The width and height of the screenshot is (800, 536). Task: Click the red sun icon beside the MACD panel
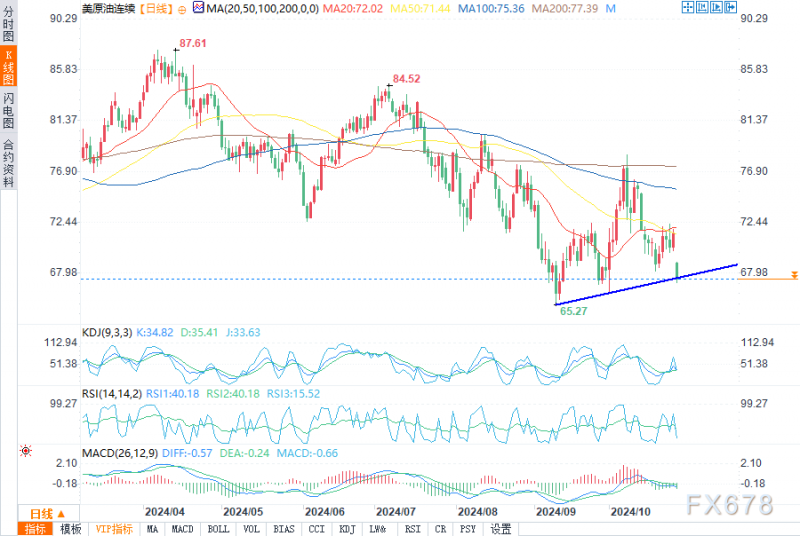click(x=26, y=451)
